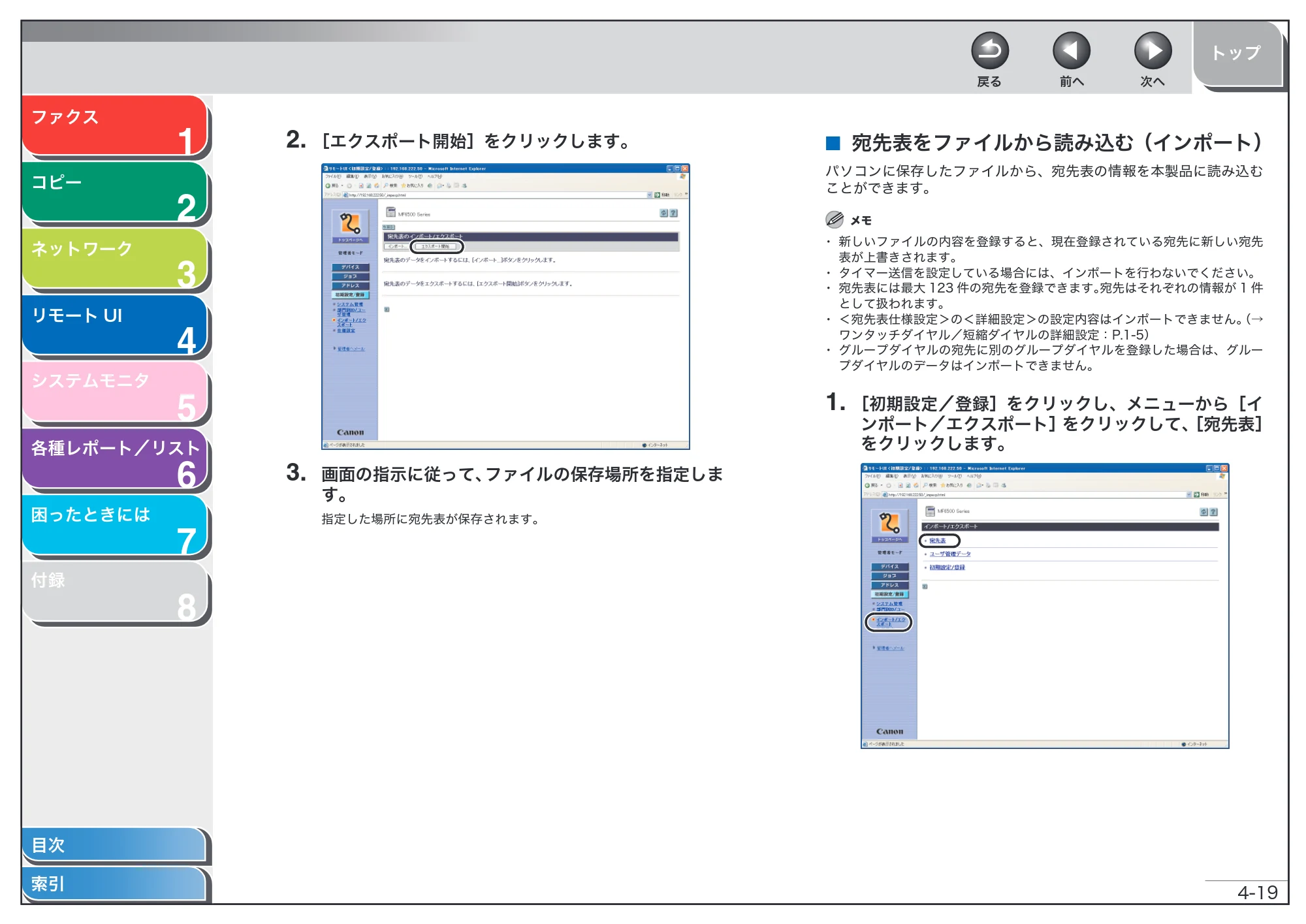Click エクスポート開始 button in step 2 screenshot
The height and width of the screenshot is (924, 1306).
coord(436,247)
